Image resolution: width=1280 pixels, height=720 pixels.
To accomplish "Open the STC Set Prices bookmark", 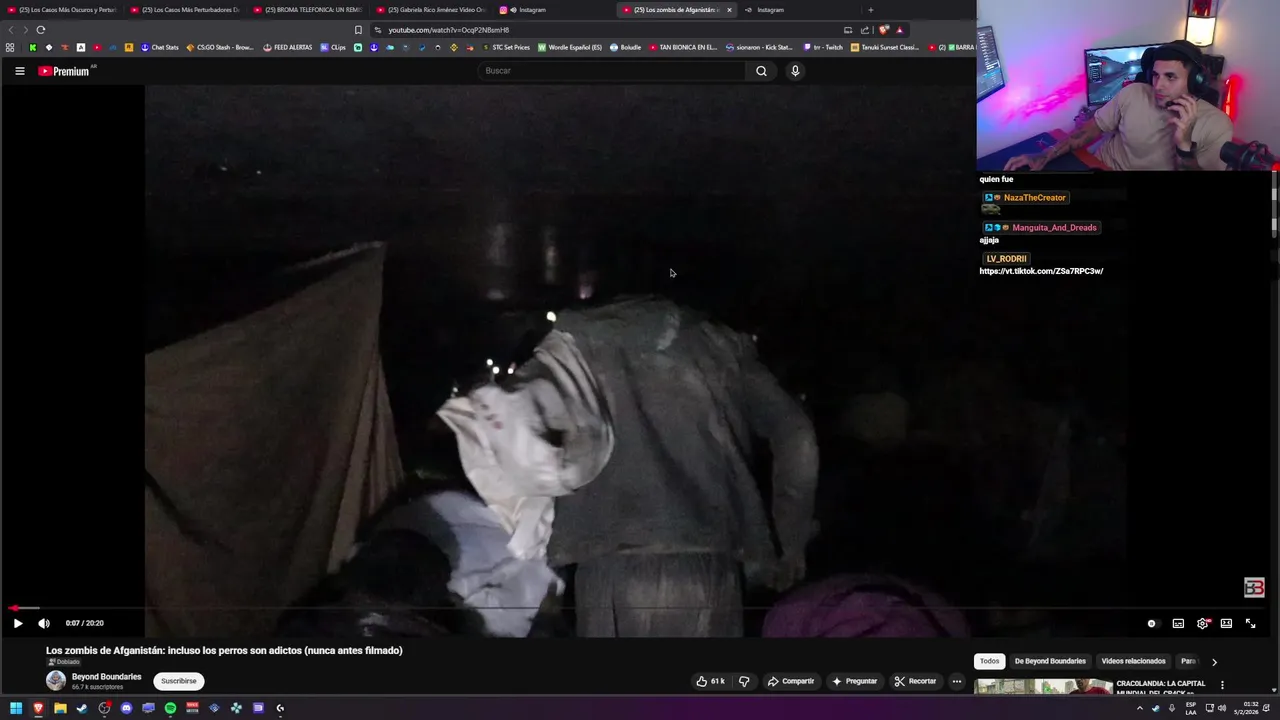I will click(506, 47).
